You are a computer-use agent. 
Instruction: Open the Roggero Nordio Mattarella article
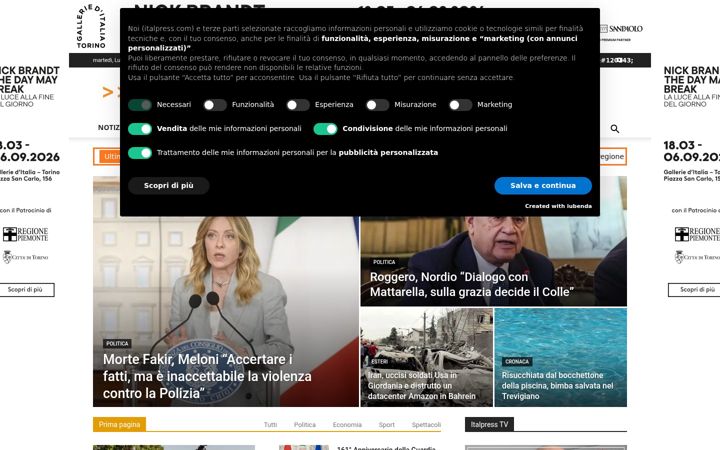[472, 284]
